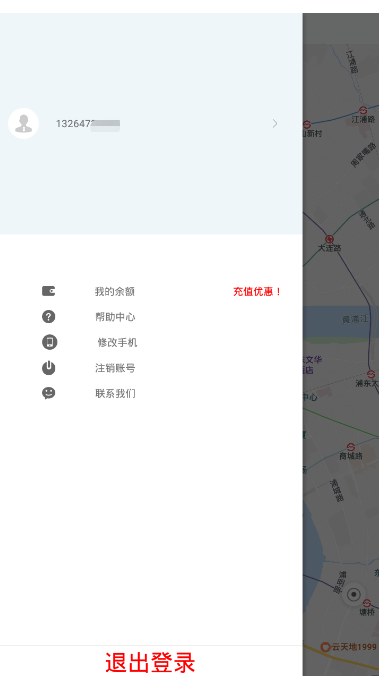Click the phone icon for 修改手机

click(x=49, y=342)
